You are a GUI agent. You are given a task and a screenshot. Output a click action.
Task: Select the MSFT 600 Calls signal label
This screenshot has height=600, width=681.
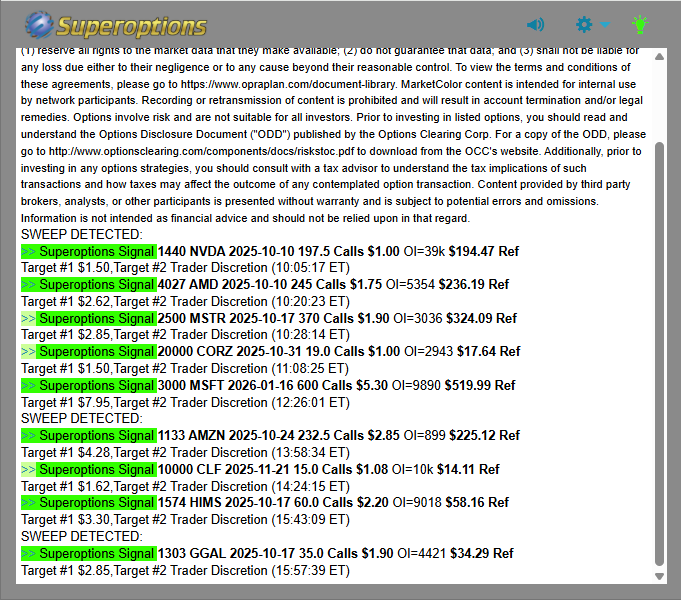89,385
